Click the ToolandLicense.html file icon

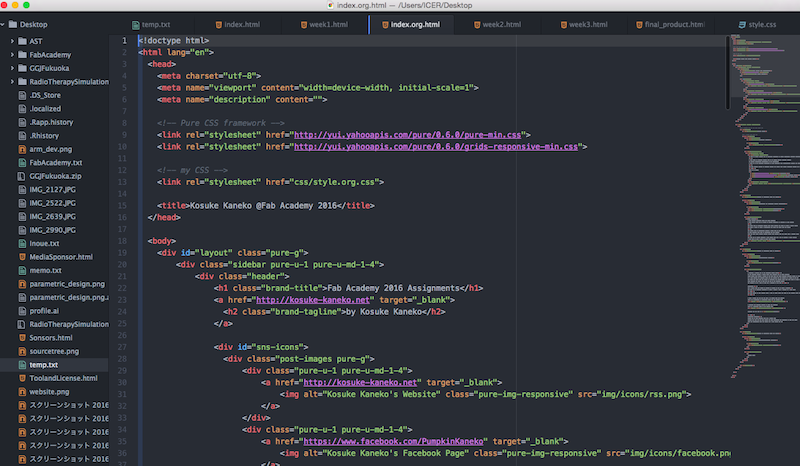pos(22,378)
